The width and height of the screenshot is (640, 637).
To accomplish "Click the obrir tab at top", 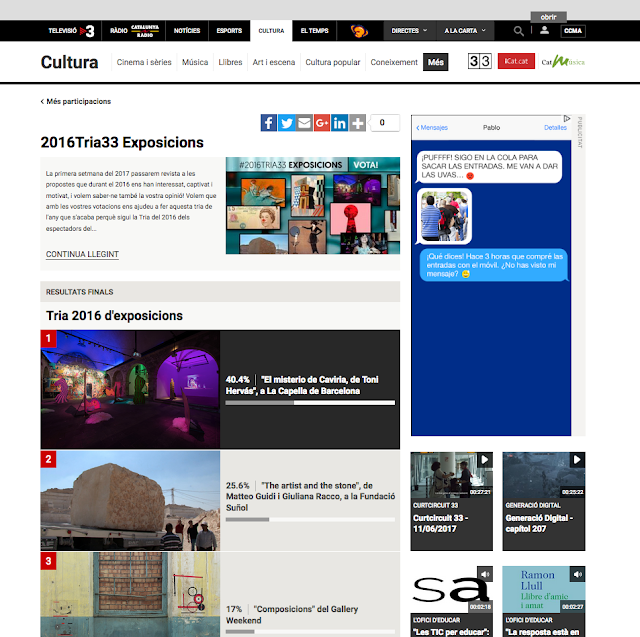I will [x=549, y=17].
